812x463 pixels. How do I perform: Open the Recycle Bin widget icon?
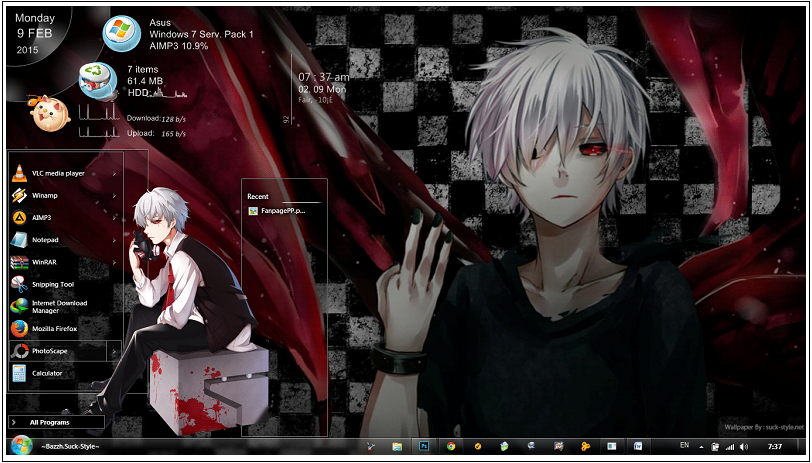[97, 80]
